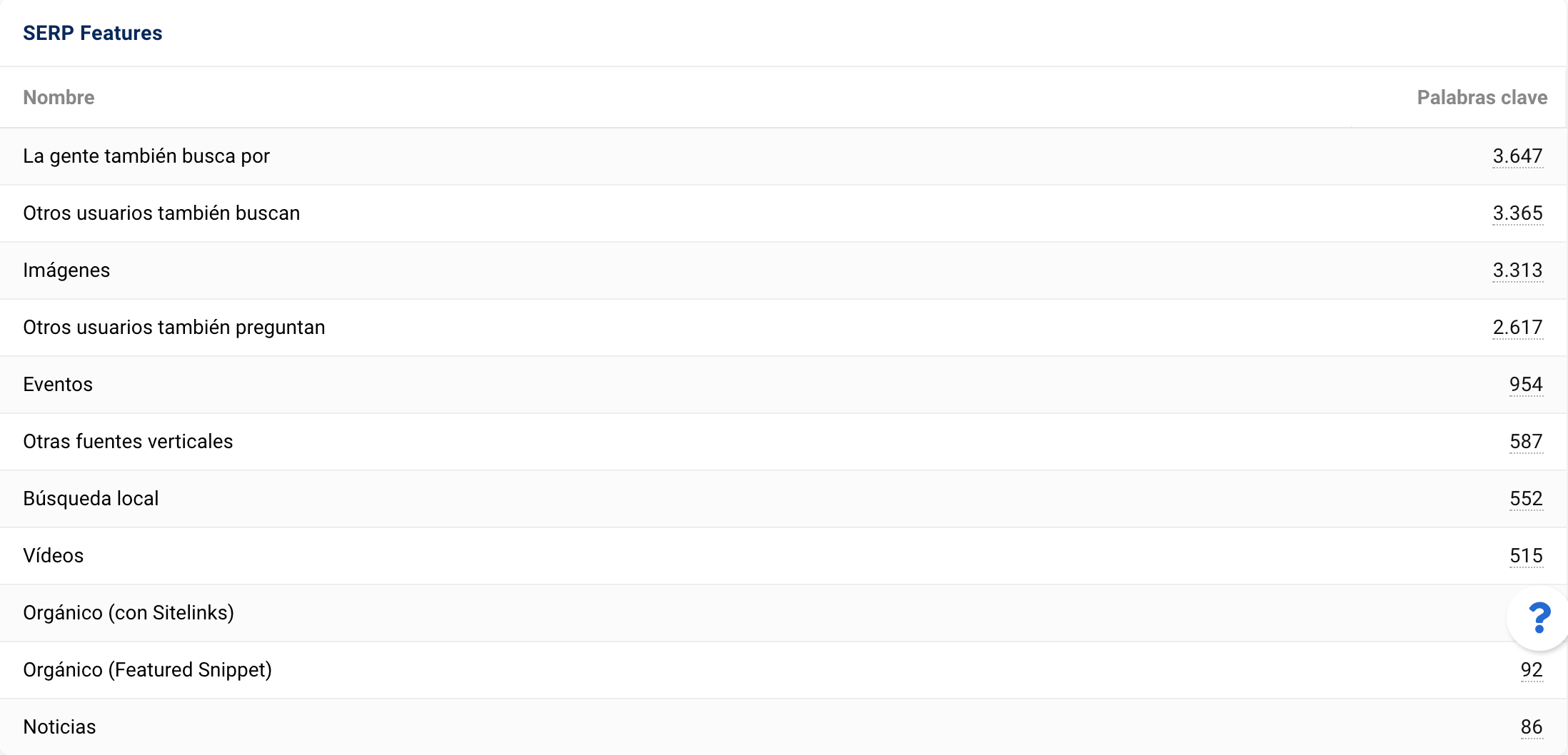Open the 2.617 keywords link
Viewport: 1568px width, 755px height.
click(1517, 328)
